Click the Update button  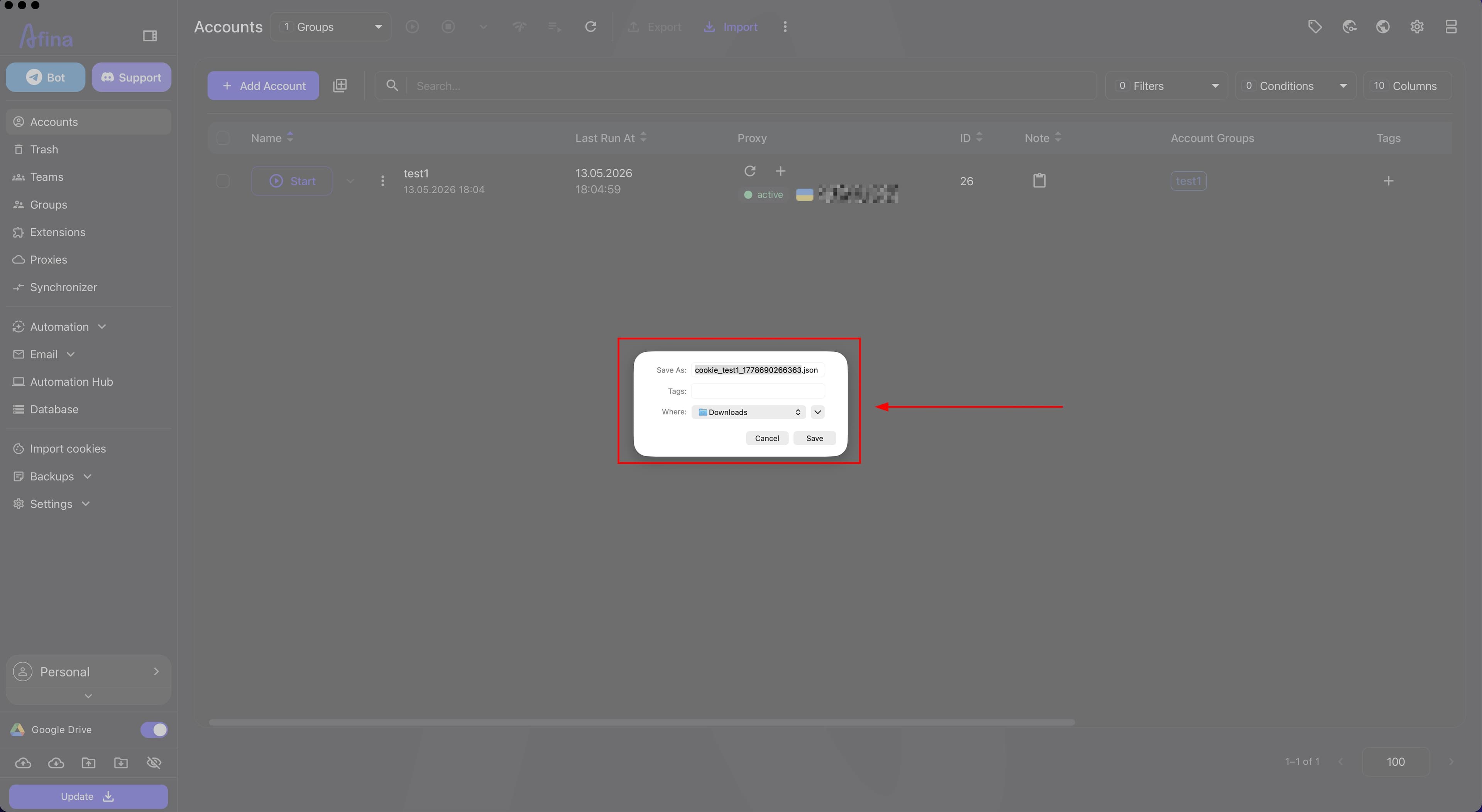[89, 797]
